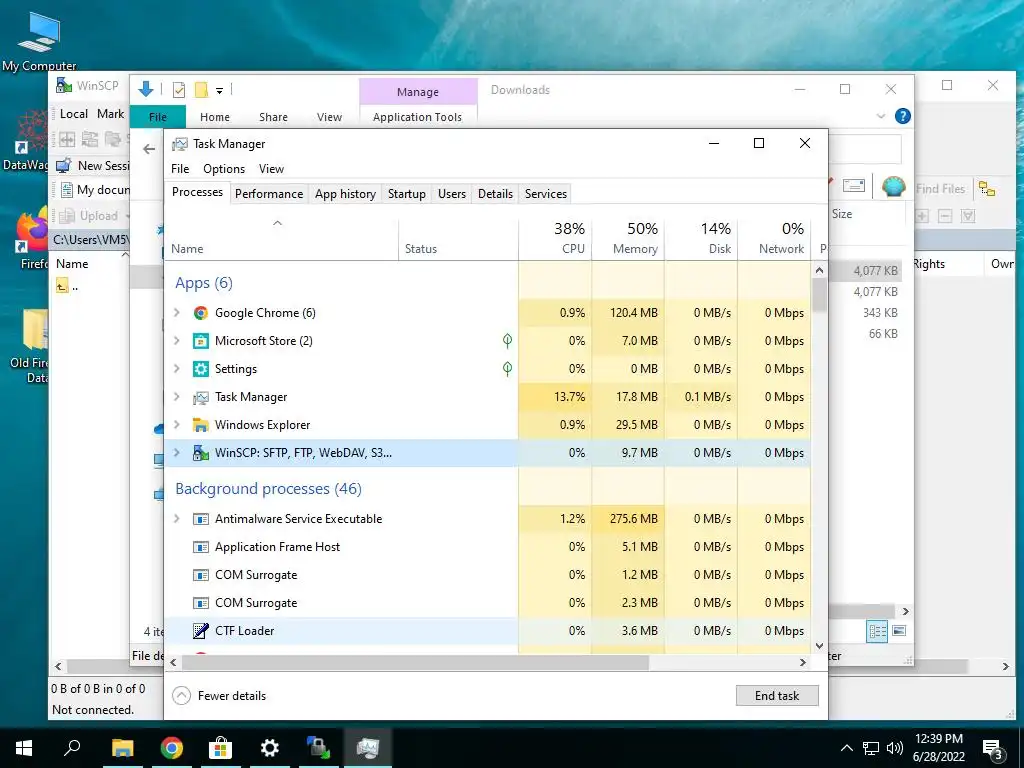Expand the Windows Explorer process row
Image resolution: width=1024 pixels, height=768 pixels.
[x=176, y=425]
